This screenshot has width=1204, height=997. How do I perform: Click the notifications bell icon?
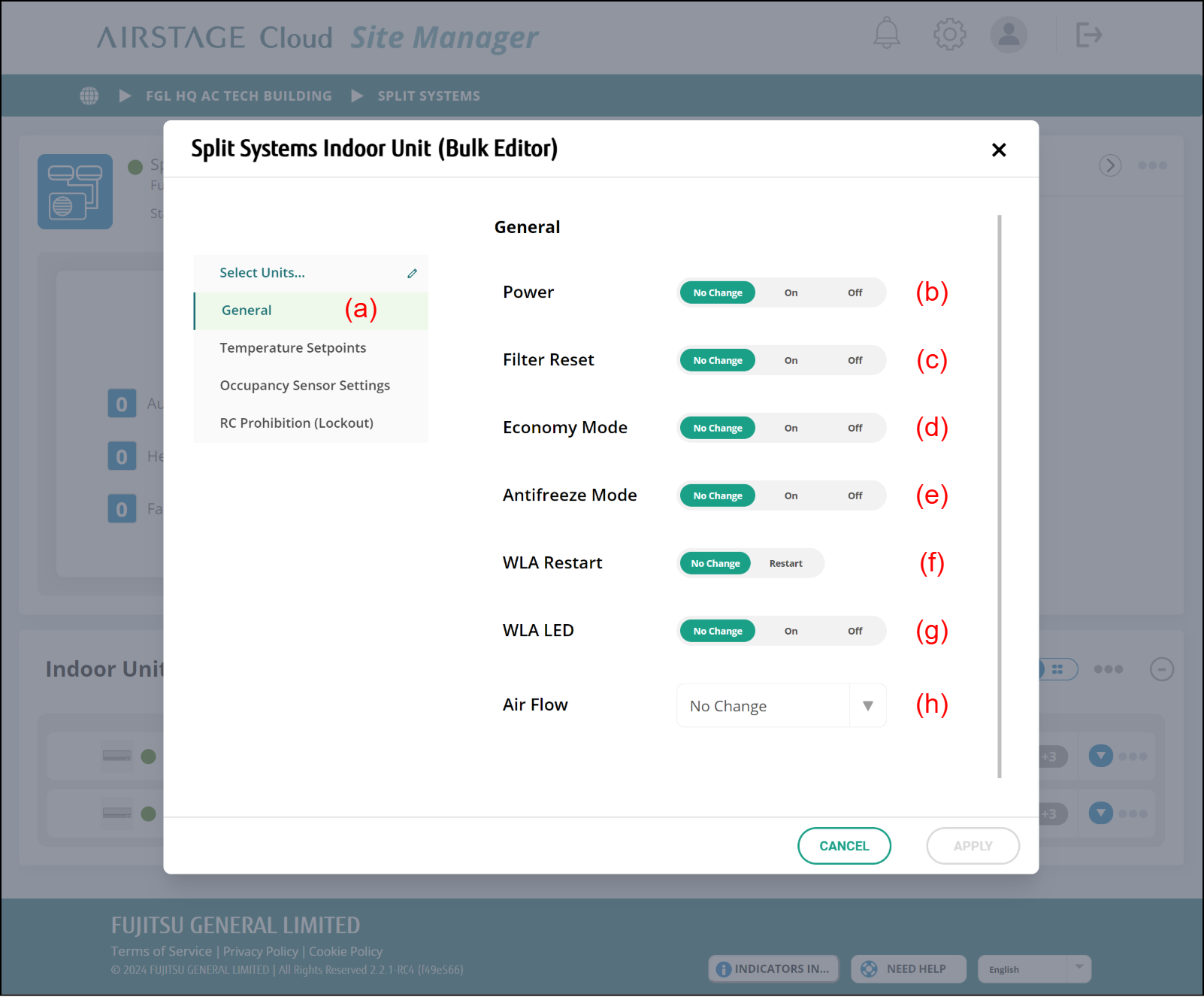pos(886,34)
